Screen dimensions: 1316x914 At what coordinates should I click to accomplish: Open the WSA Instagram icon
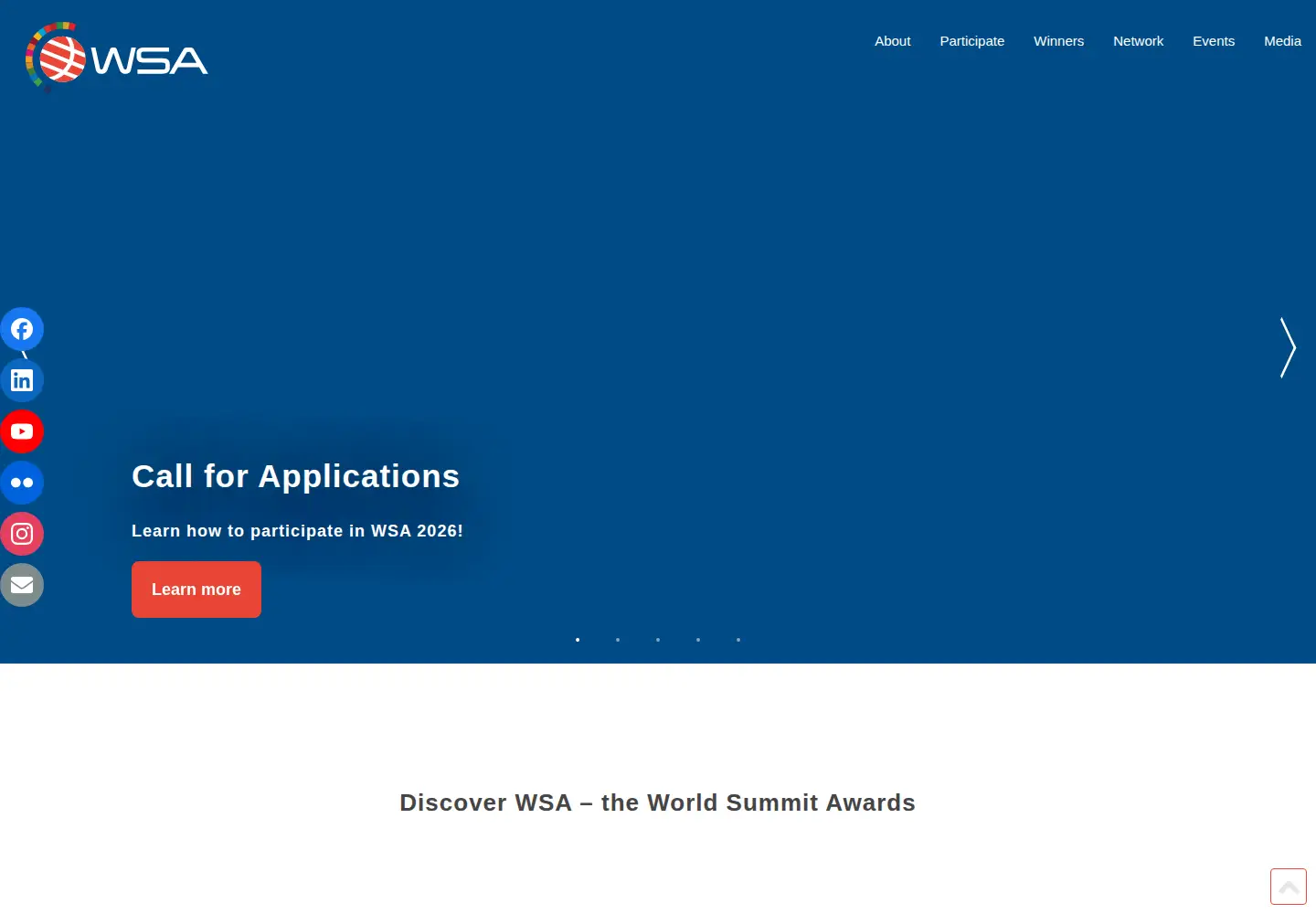click(22, 534)
